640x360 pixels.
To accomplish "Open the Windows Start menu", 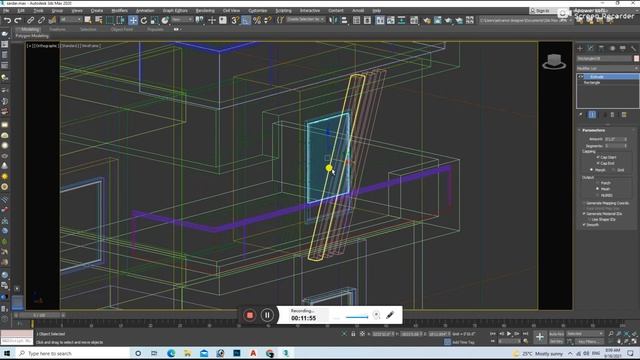I will (7, 353).
